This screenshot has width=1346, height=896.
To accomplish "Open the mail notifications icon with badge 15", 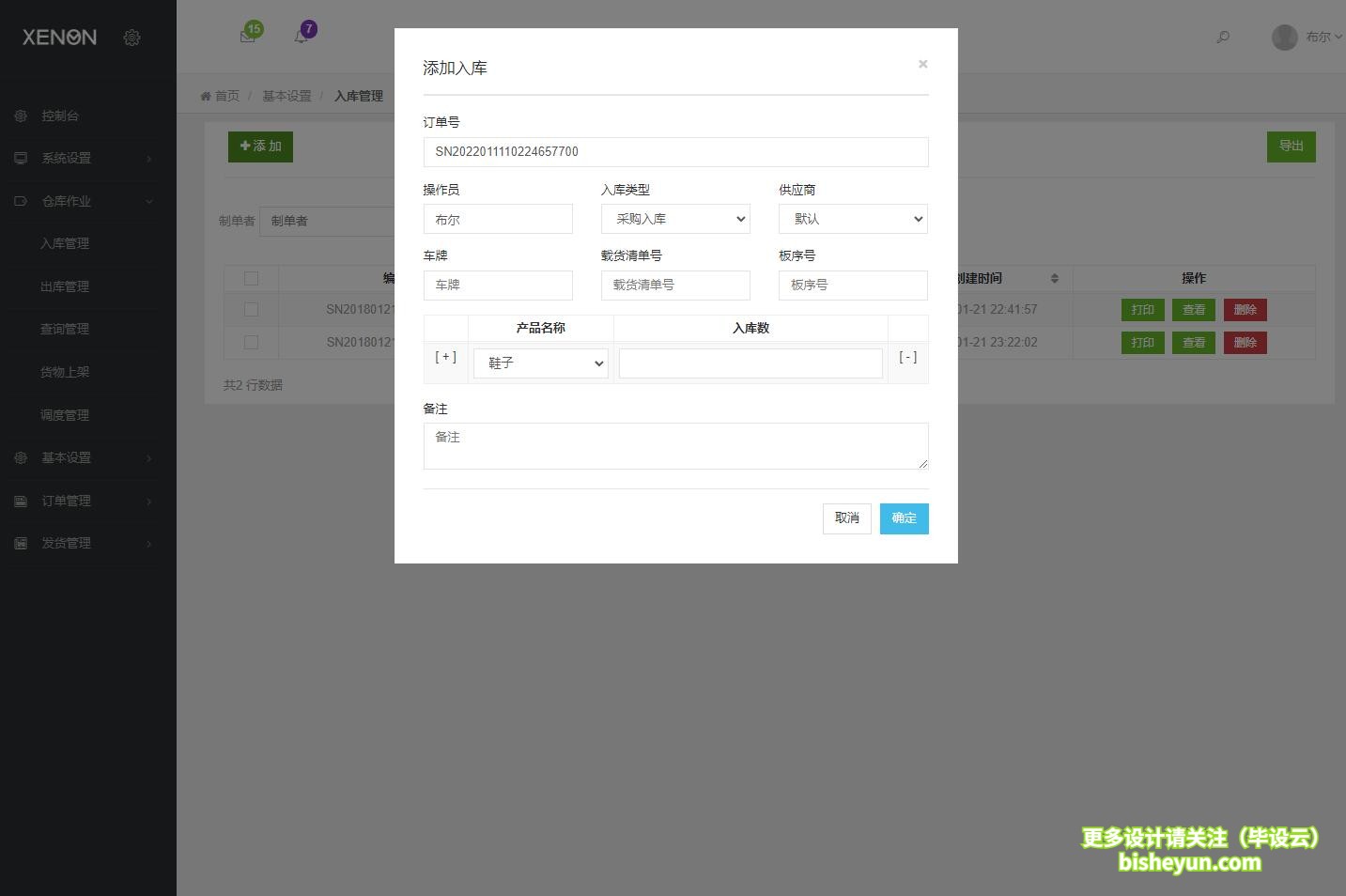I will (x=248, y=36).
